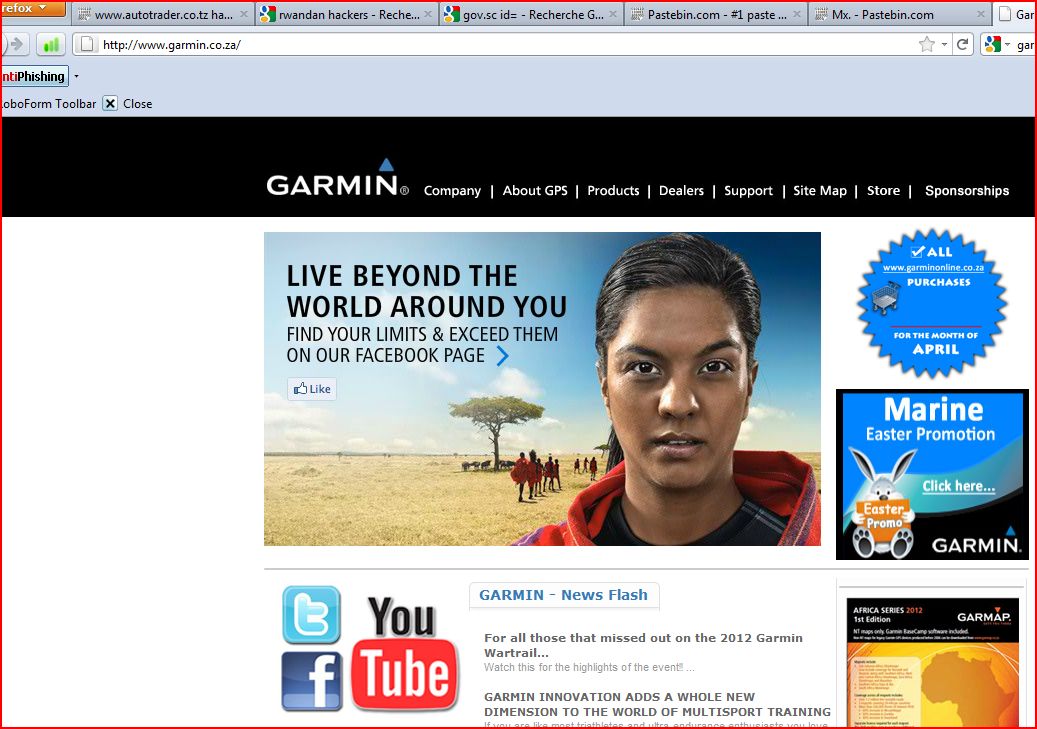Click 'Watch this for the highlights' text
Screen dimensions: 1037x729
[x=589, y=667]
